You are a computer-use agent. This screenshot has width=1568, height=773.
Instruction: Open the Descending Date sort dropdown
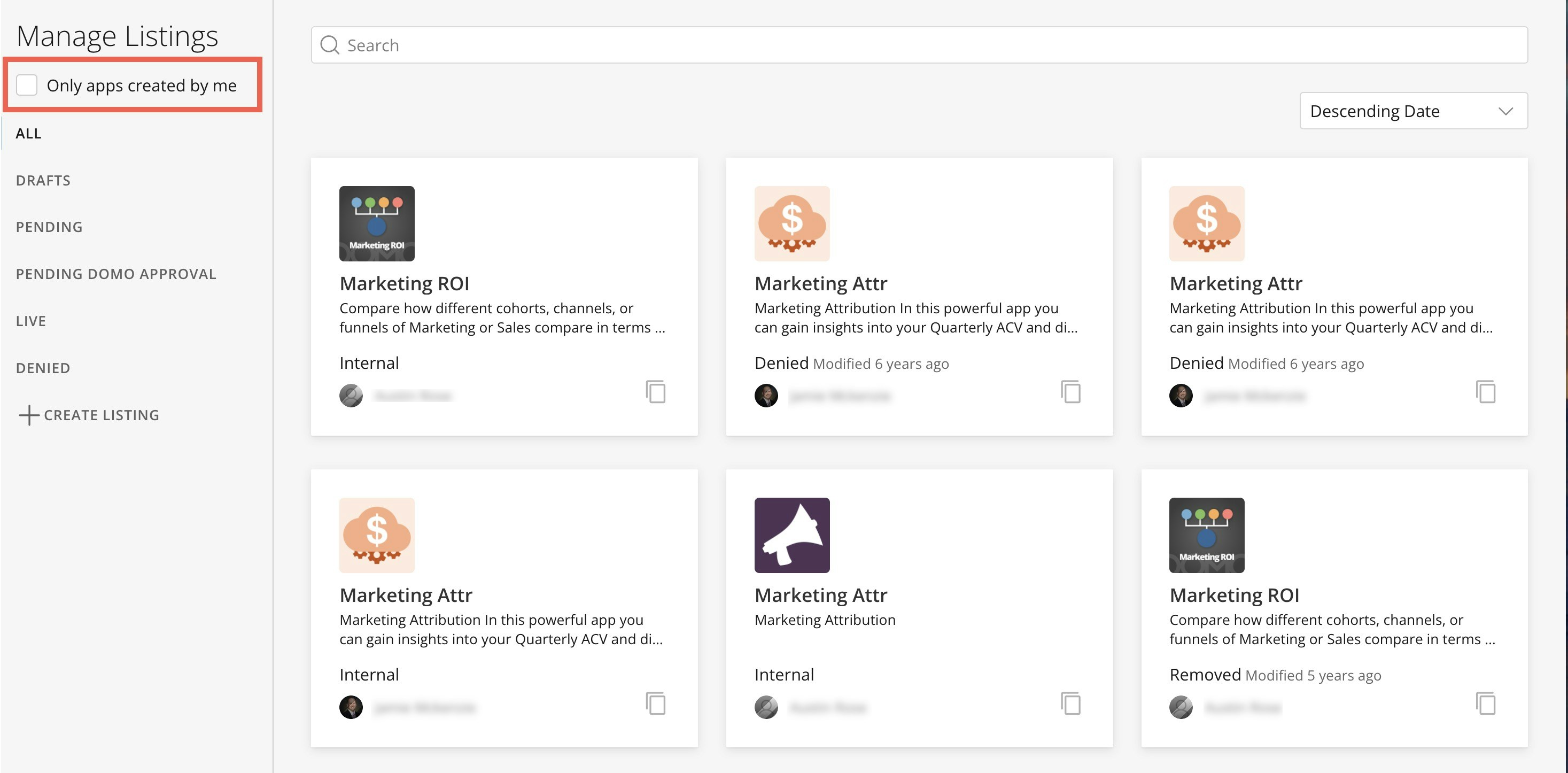pyautogui.click(x=1400, y=111)
